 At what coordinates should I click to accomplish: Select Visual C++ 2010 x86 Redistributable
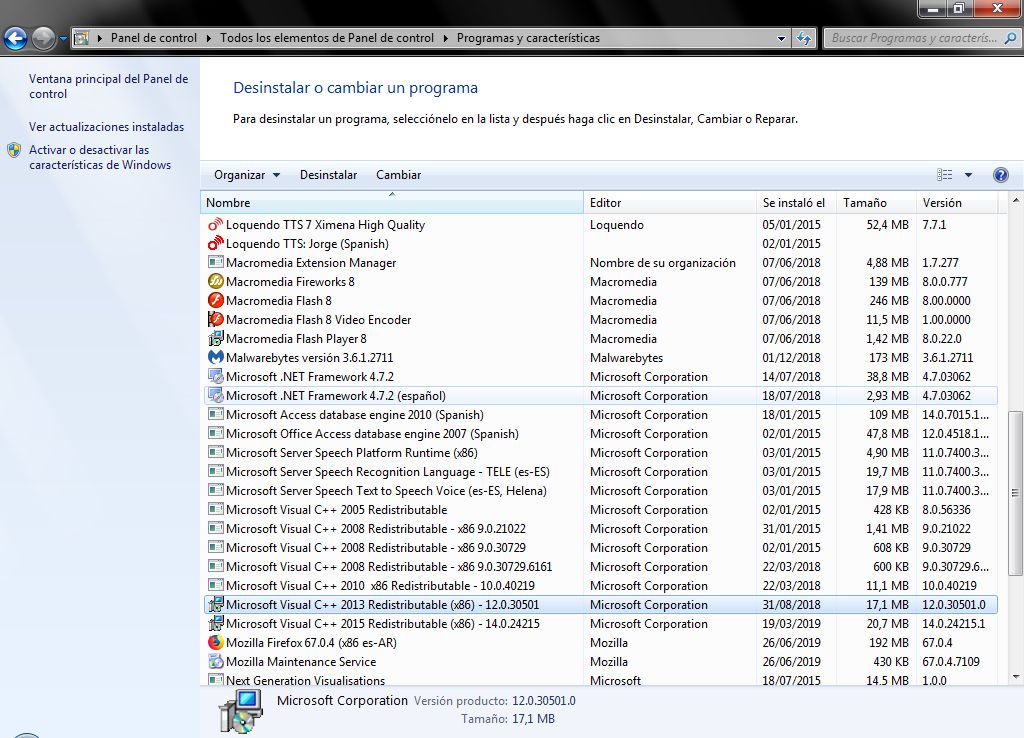coord(601,585)
